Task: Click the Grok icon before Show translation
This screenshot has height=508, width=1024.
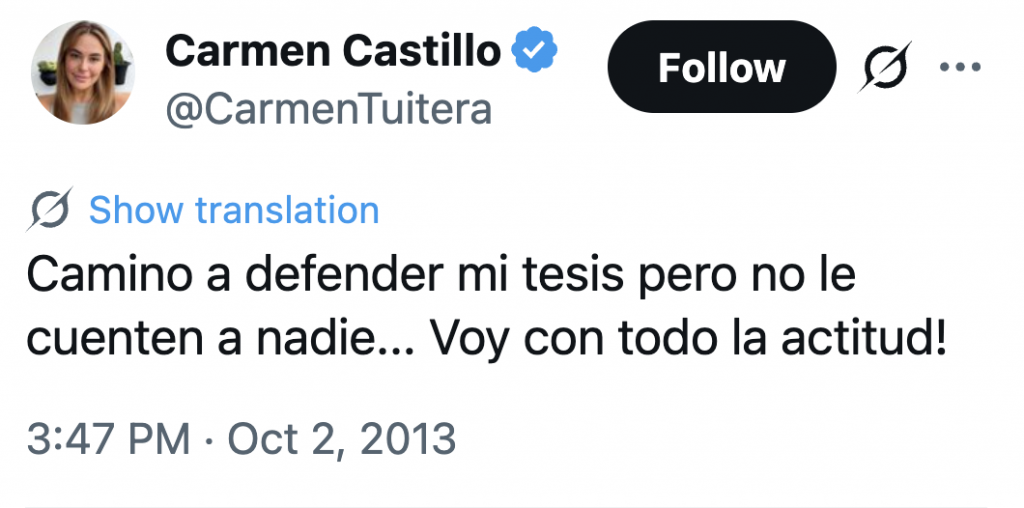Action: (51, 211)
